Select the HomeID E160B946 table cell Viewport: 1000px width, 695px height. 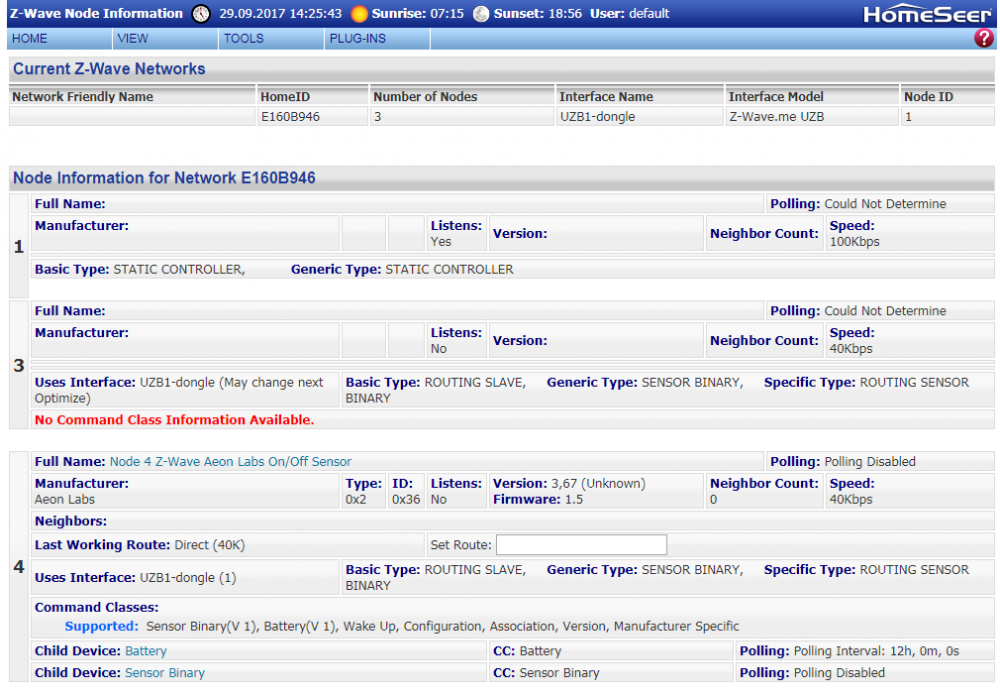[x=290, y=117]
